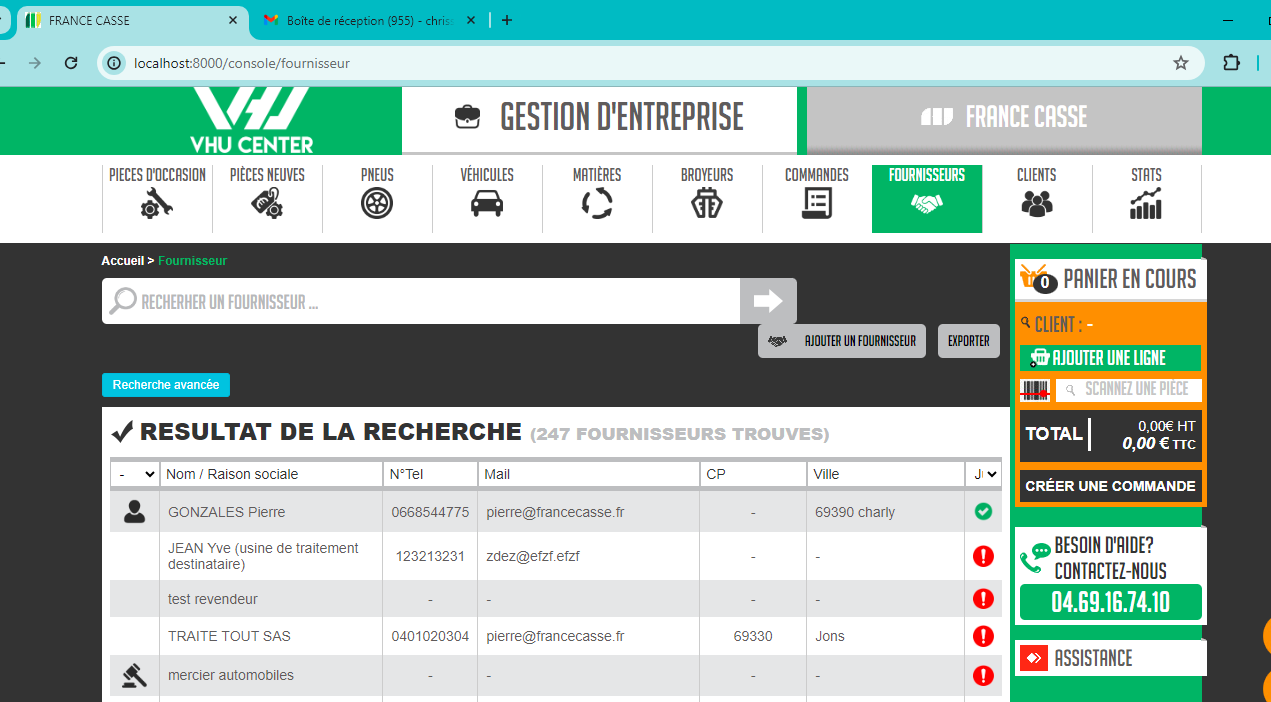The width and height of the screenshot is (1271, 702).
Task: Go to Clients group icon
Action: (x=1037, y=203)
